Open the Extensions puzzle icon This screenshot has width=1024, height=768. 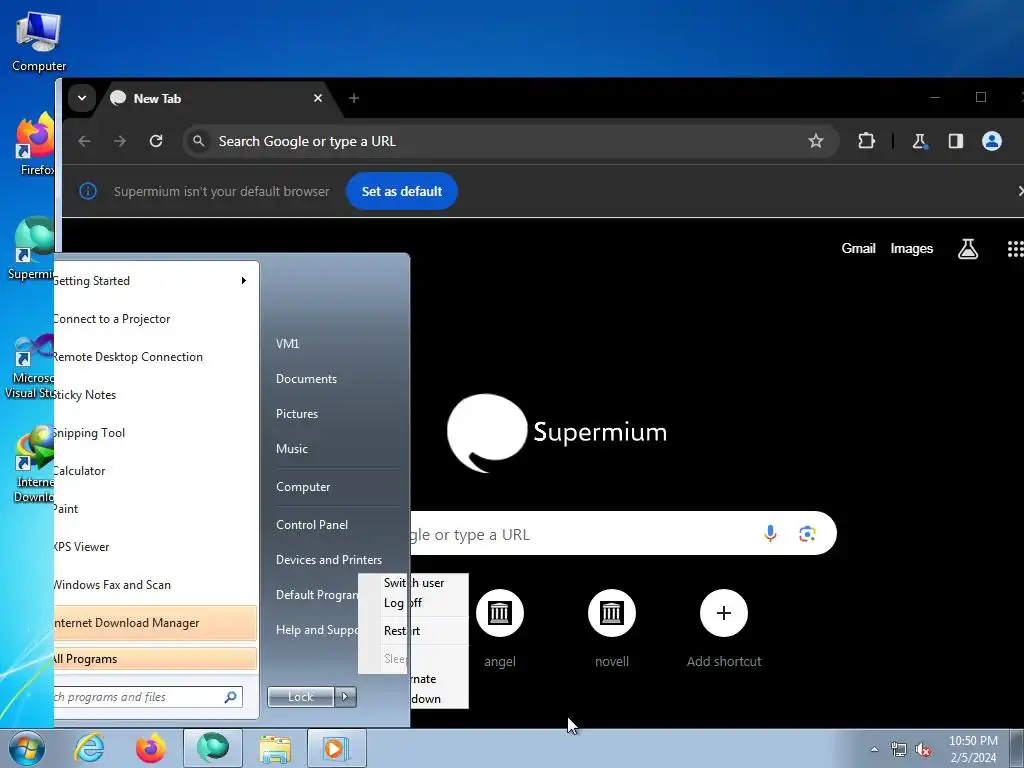click(x=866, y=141)
